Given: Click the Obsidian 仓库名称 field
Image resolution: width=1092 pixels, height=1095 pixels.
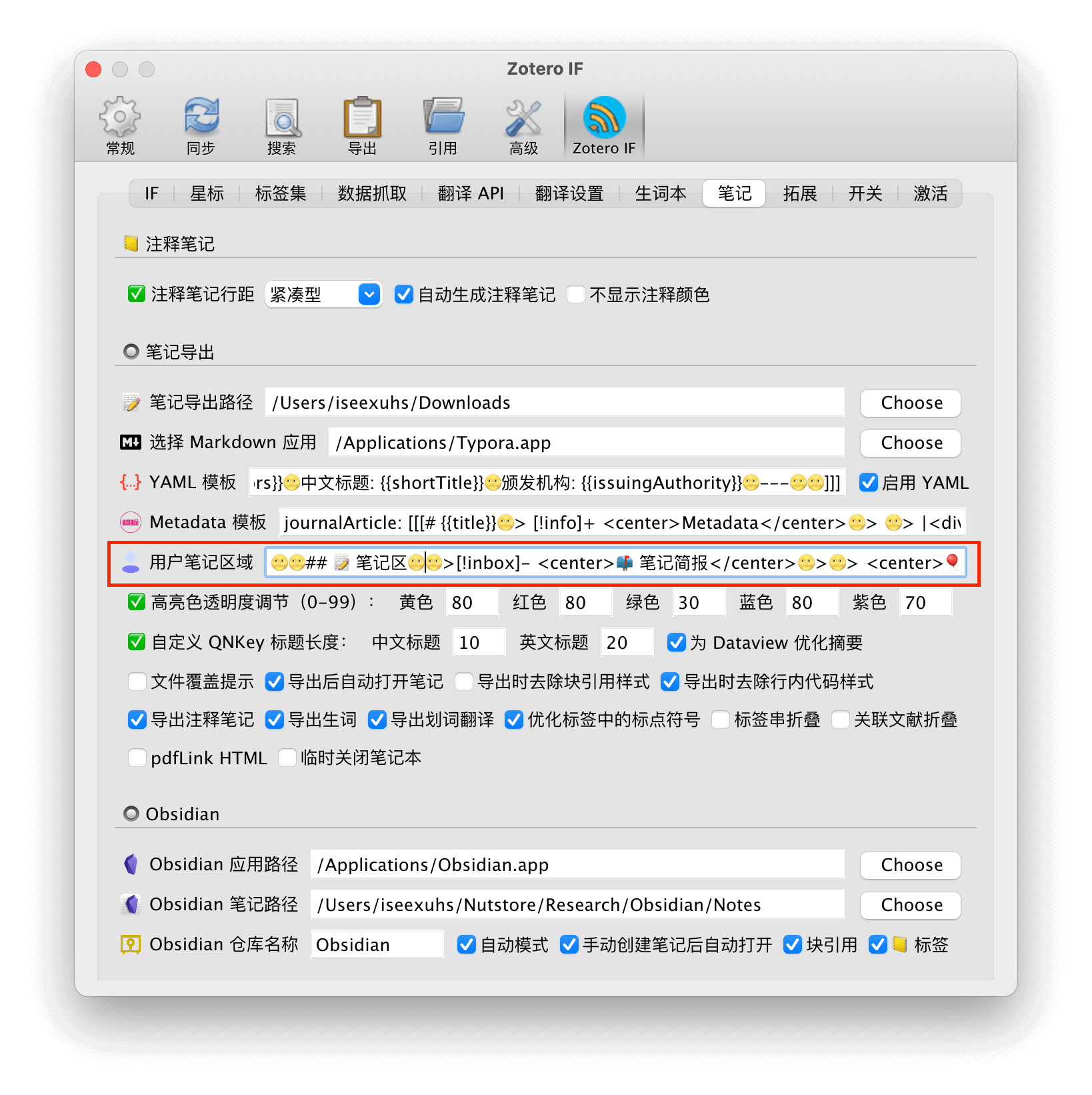Looking at the screenshot, I should click(x=377, y=944).
